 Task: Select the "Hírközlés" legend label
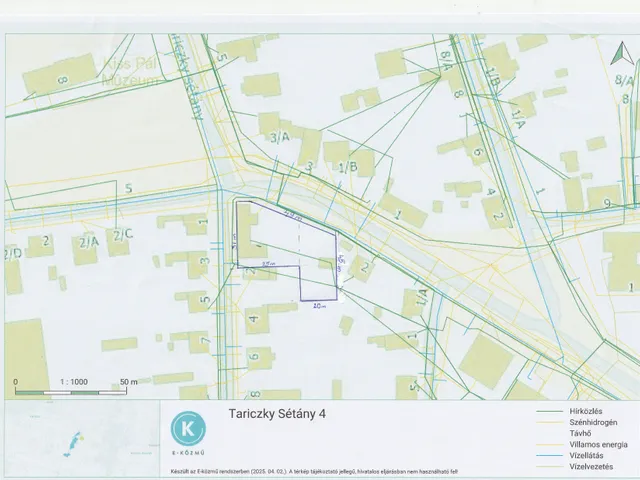click(586, 411)
